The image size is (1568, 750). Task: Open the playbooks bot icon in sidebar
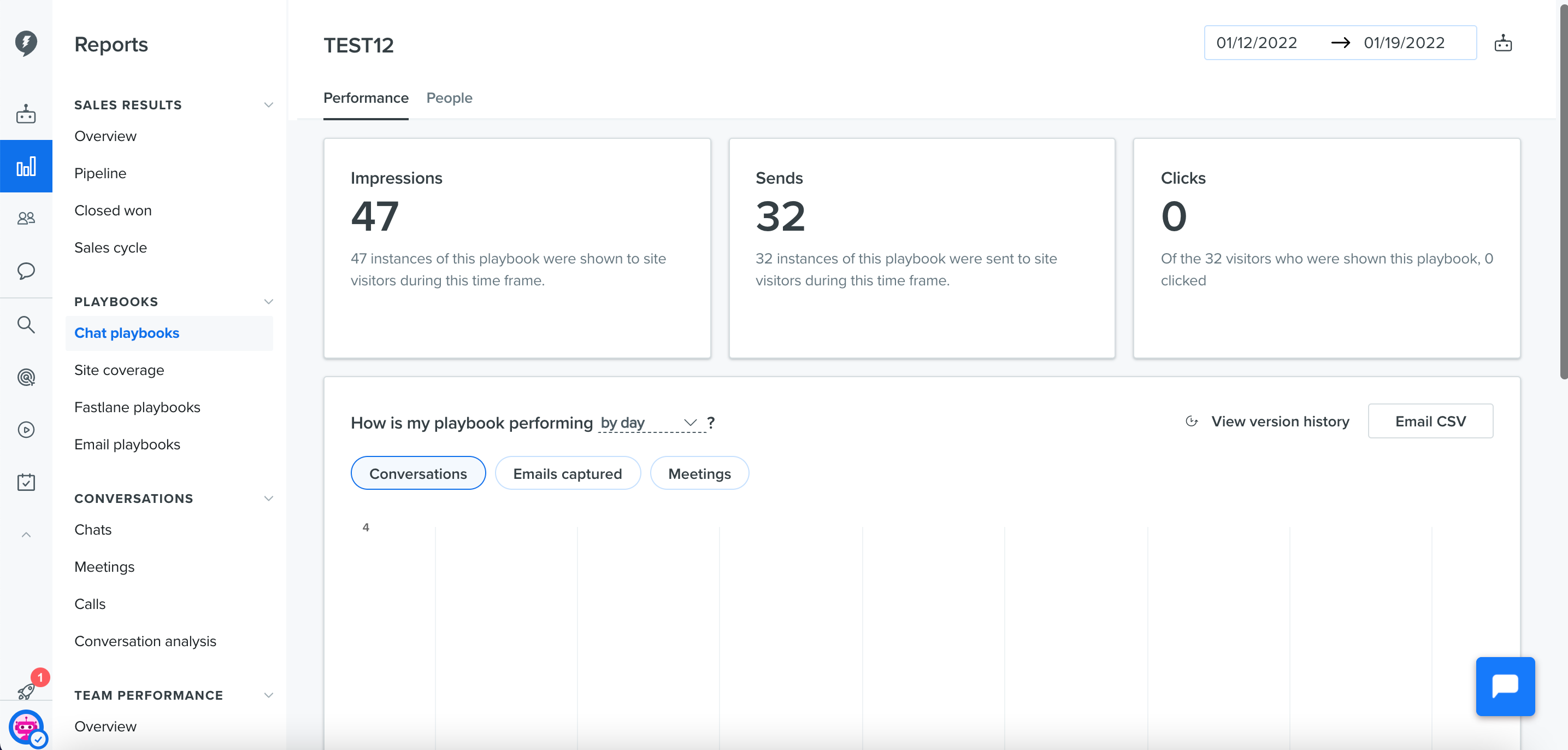point(26,114)
